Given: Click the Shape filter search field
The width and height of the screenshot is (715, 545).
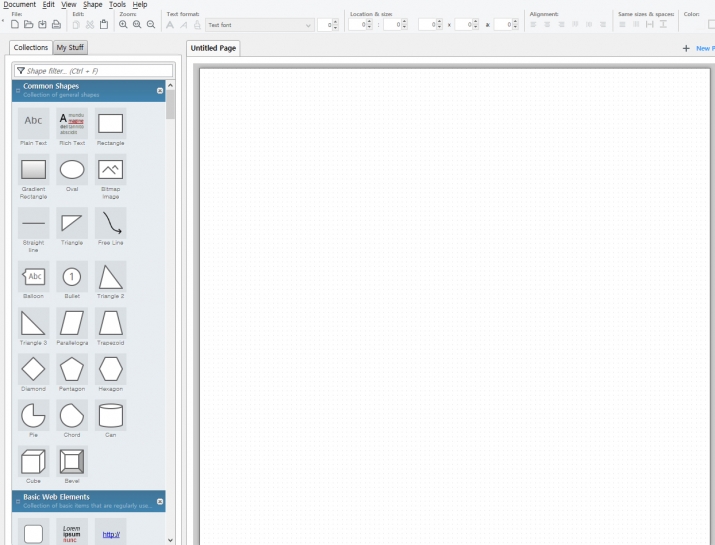Looking at the screenshot, I should 93,71.
